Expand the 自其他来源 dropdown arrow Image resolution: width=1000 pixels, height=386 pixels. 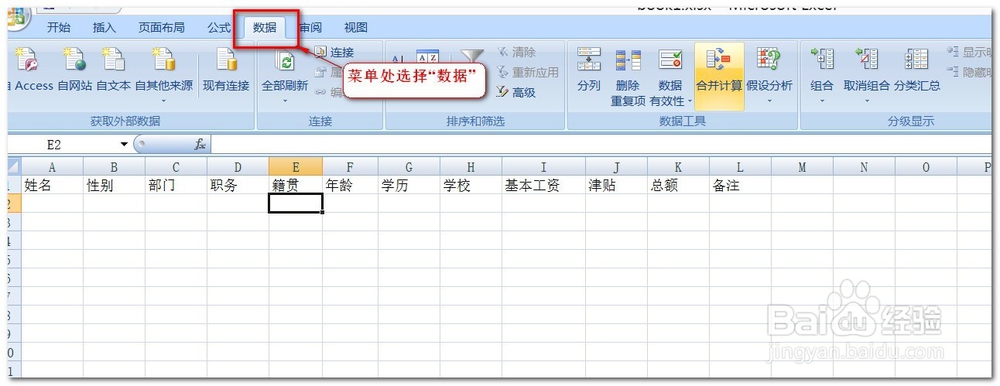(164, 101)
